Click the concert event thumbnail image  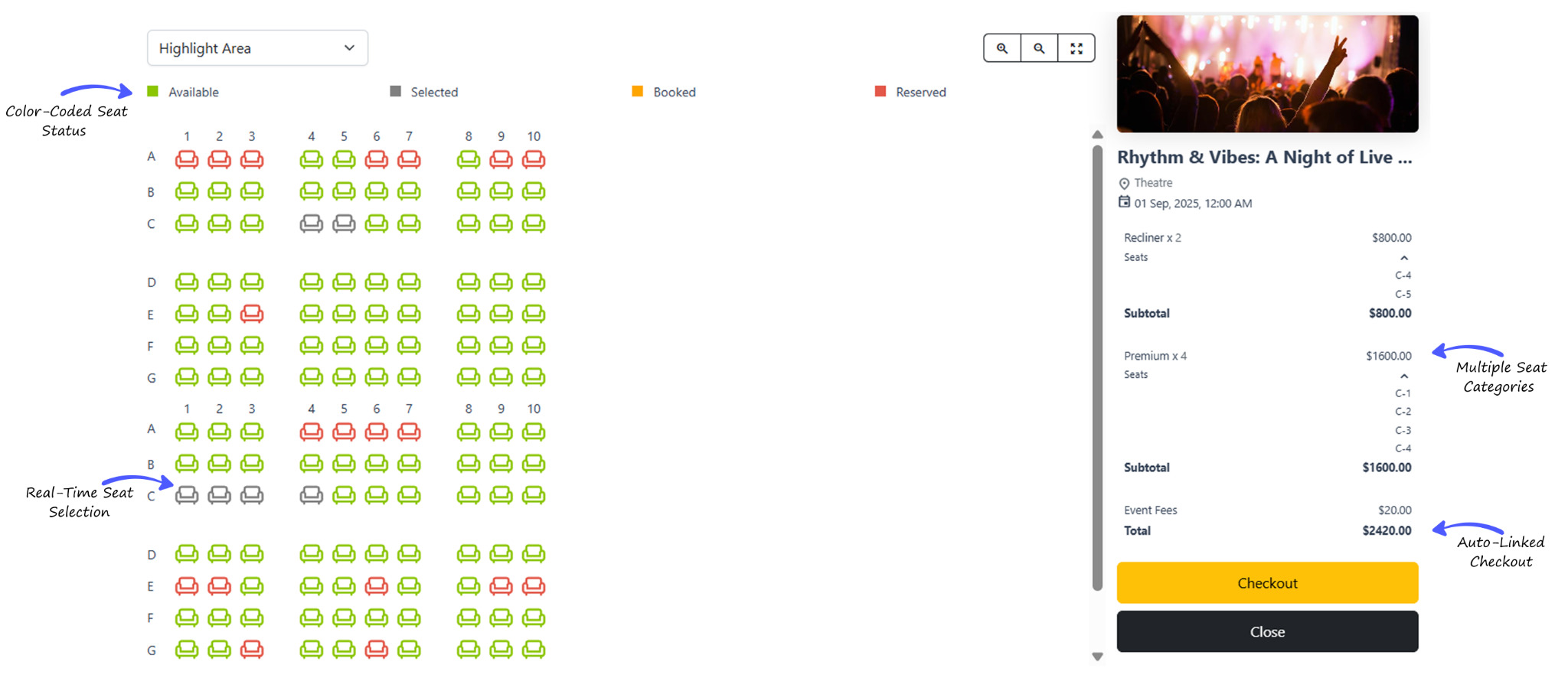tap(1266, 73)
